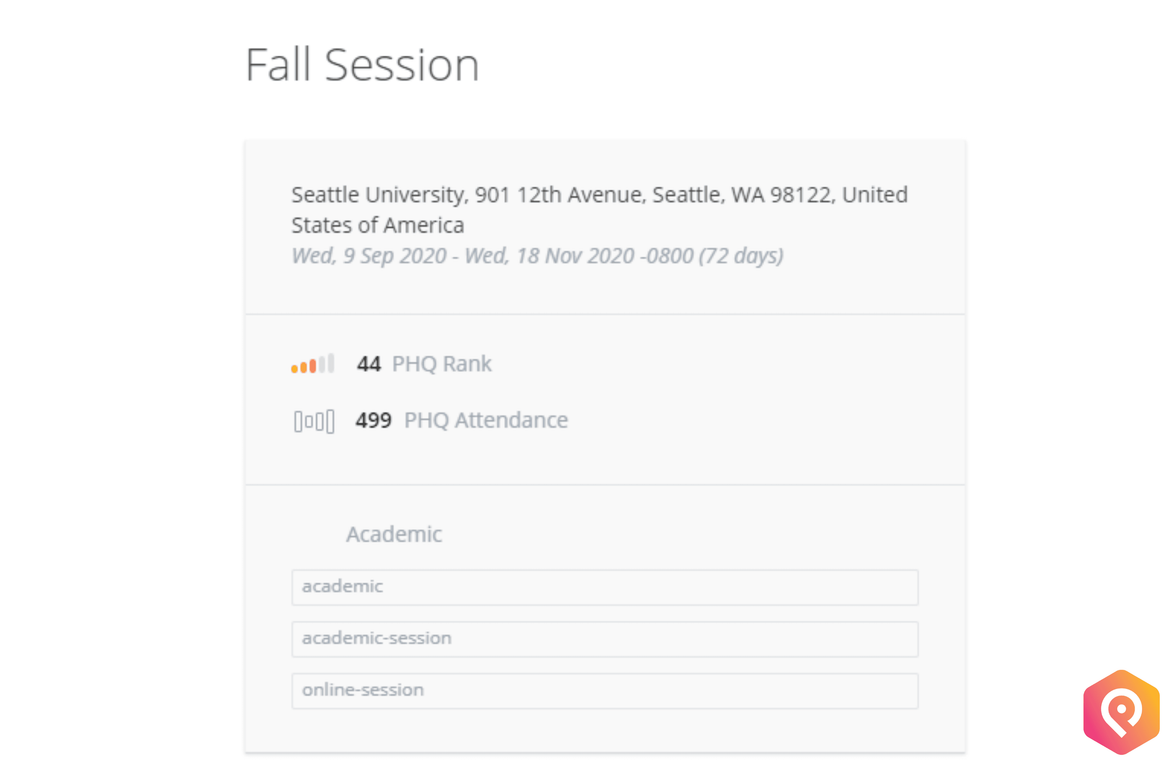Click the smallest bar in the rank icon

(295, 368)
